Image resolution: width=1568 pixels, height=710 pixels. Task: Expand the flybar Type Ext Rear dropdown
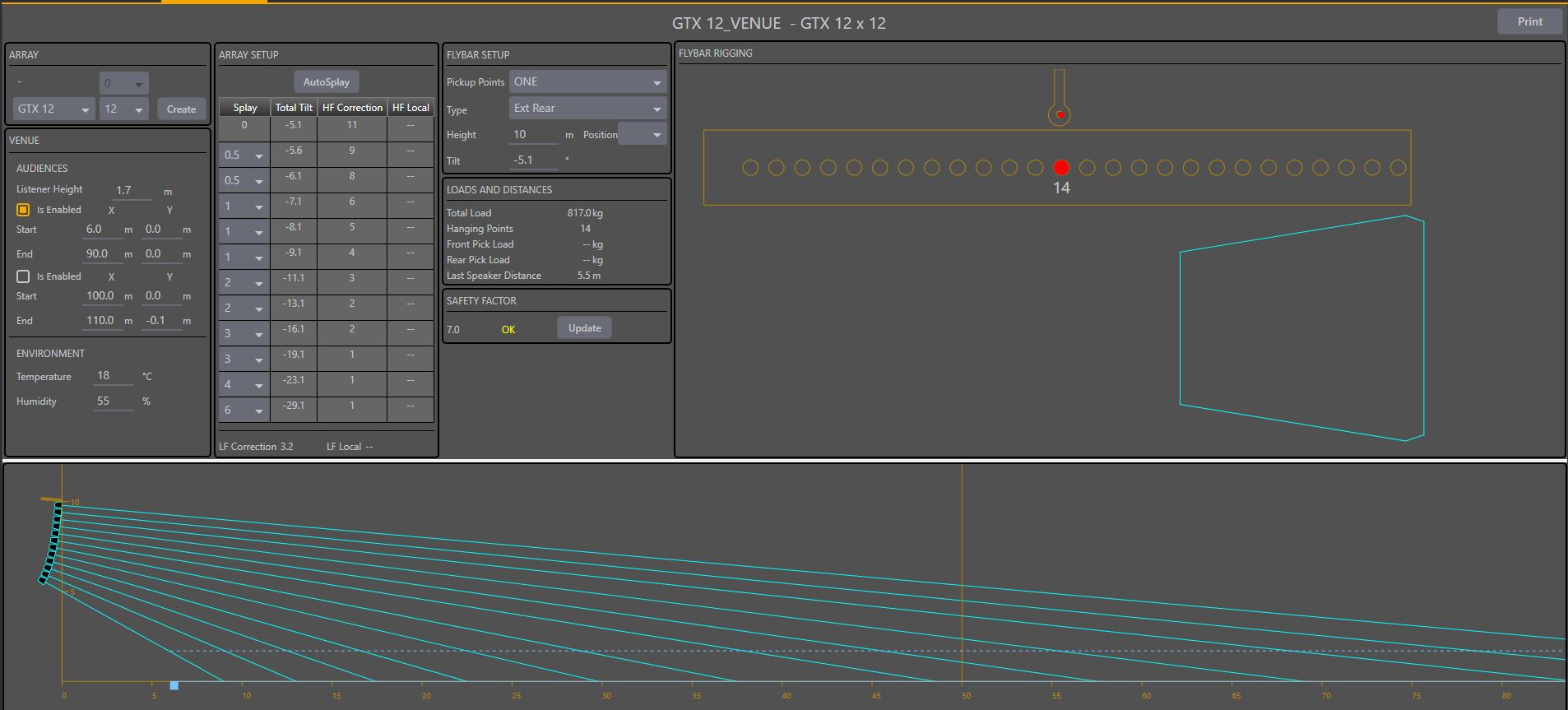coord(587,109)
